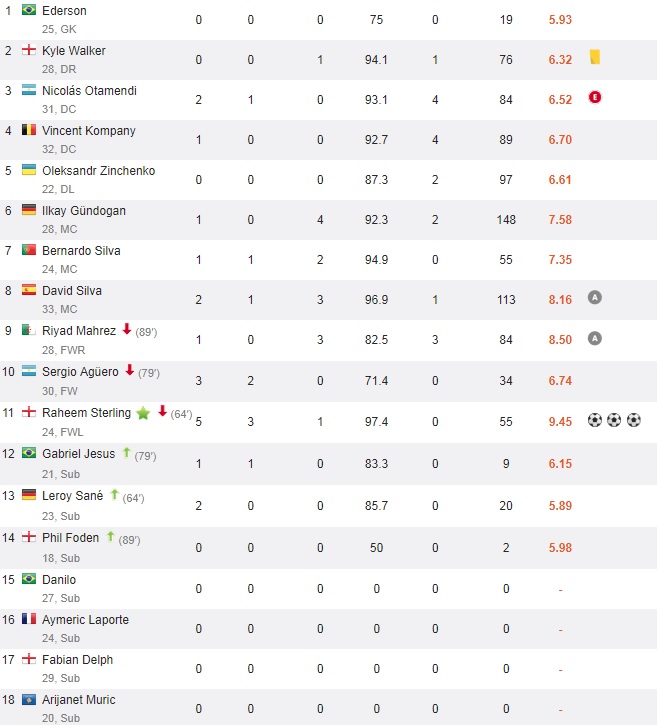
Task: Click David Silva's assist icon
Action: 594,298
